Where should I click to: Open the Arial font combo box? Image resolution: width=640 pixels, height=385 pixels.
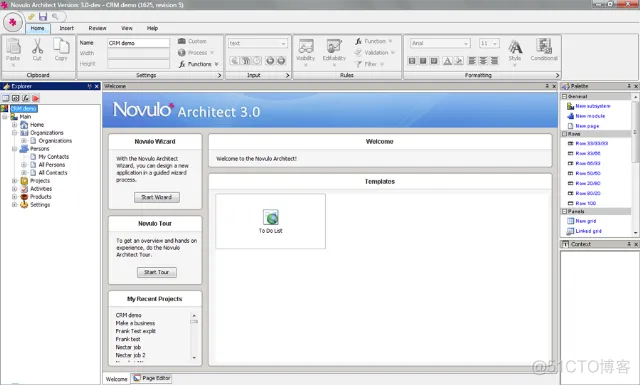pyautogui.click(x=440, y=43)
